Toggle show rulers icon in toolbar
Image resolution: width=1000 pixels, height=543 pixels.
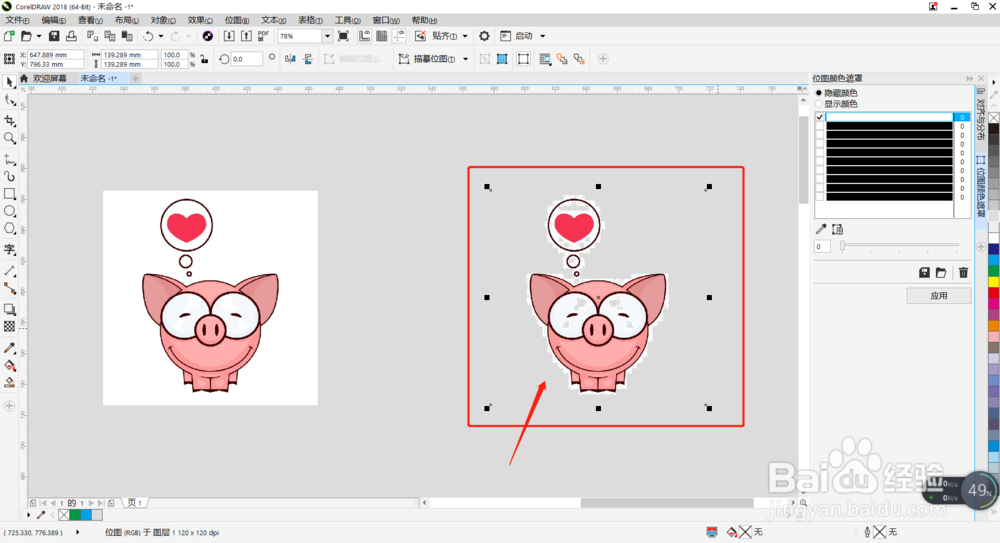tap(364, 36)
